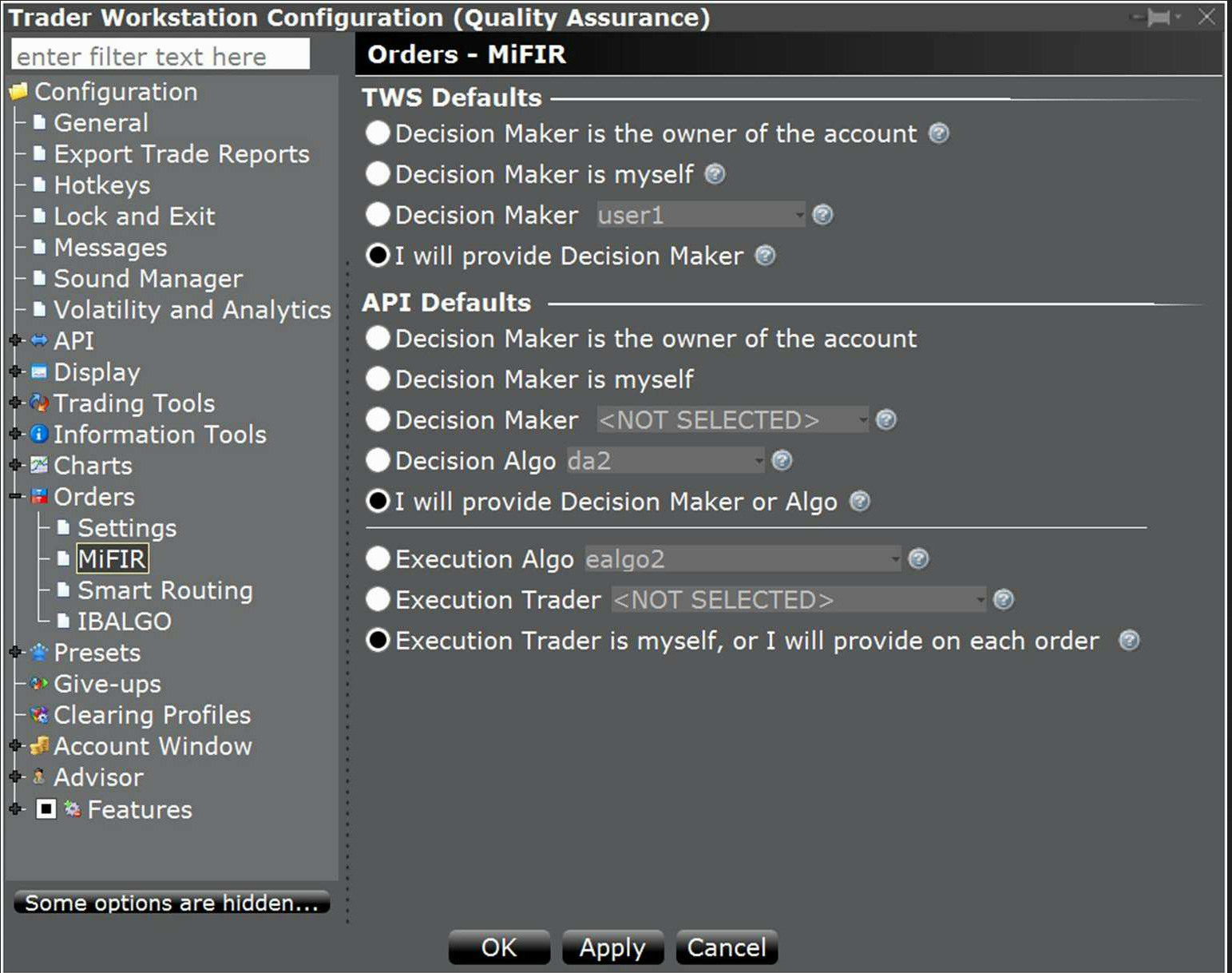Open IBALGO under Orders
1232x973 pixels.
click(x=124, y=622)
